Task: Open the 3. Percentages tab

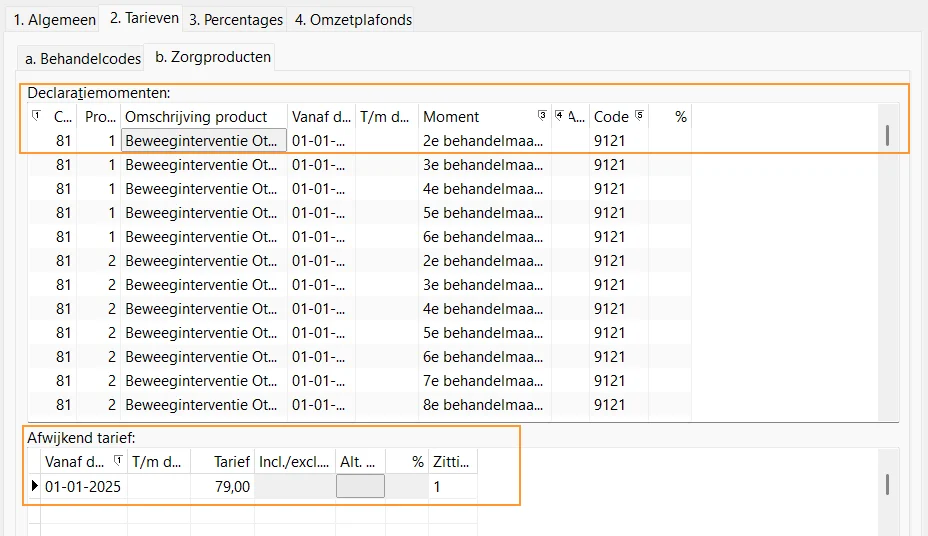Action: (236, 19)
